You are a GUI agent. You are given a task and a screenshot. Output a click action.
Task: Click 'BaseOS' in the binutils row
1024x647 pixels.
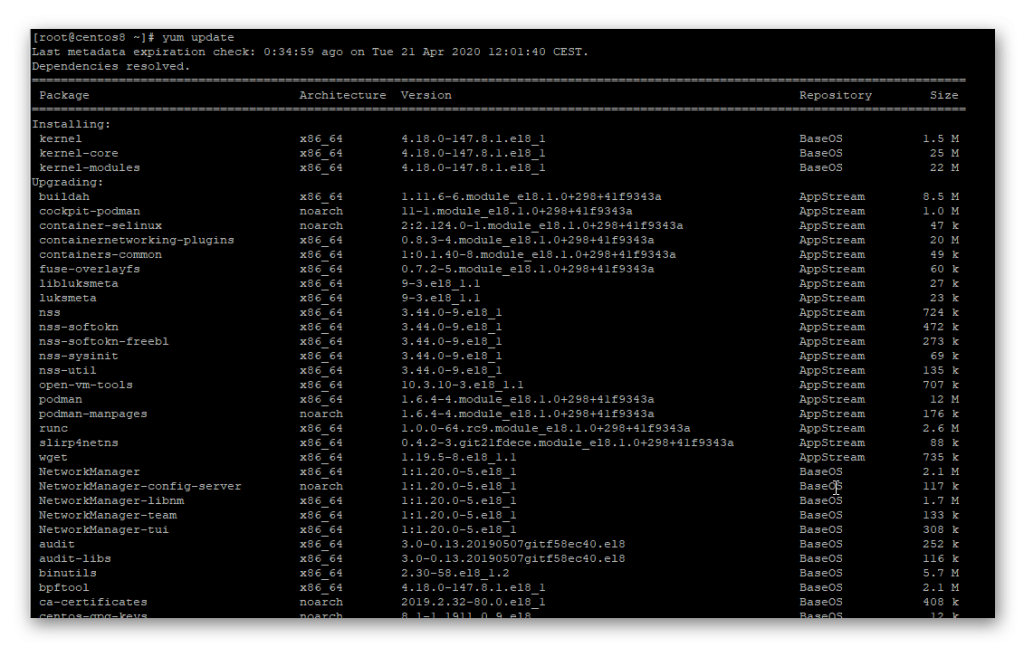[x=821, y=573]
